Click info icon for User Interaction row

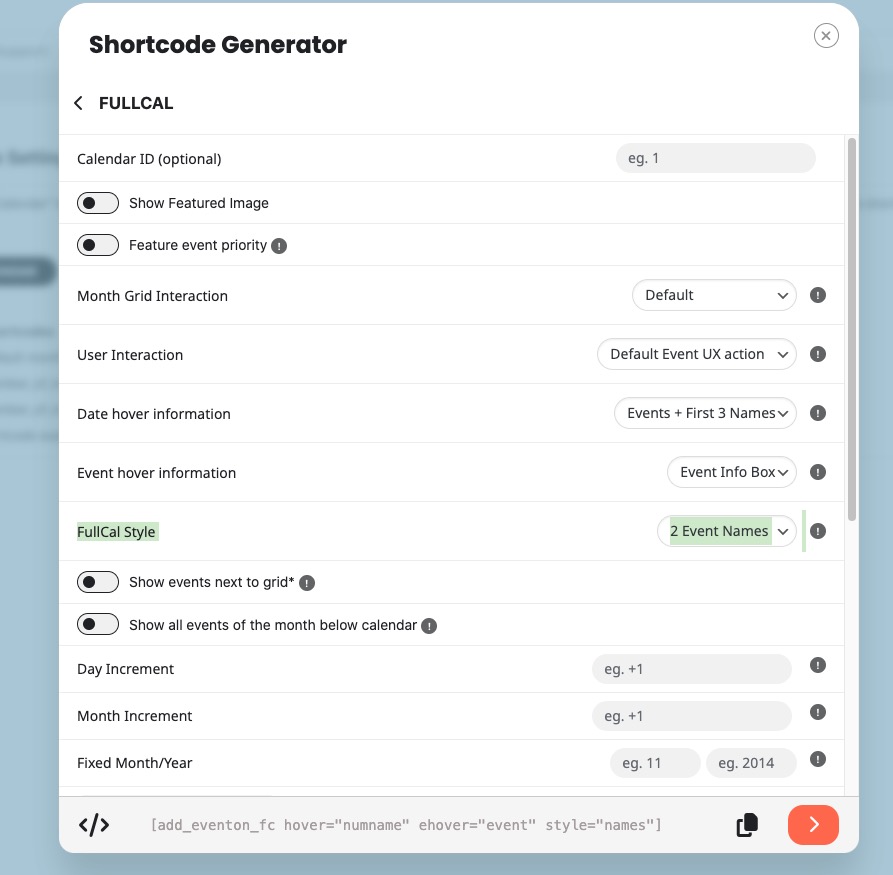pos(817,354)
